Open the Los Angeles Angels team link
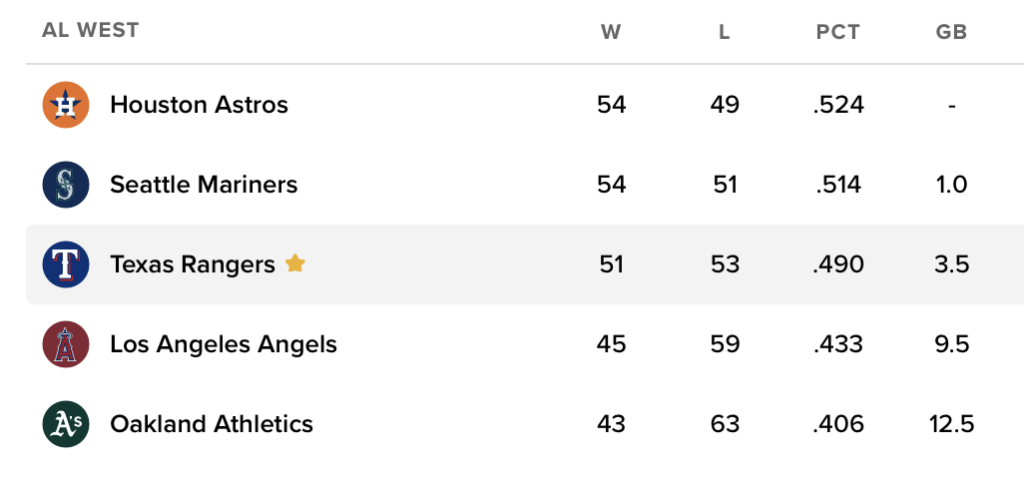The height and width of the screenshot is (499, 1024). pyautogui.click(x=223, y=345)
